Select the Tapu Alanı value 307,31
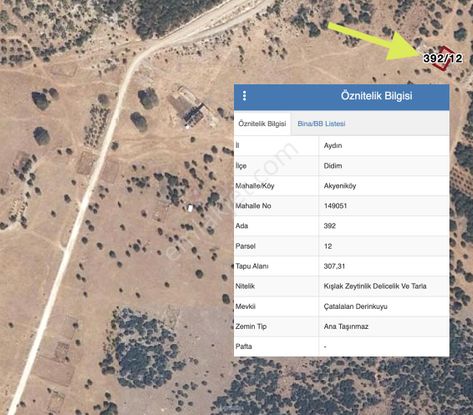This screenshot has width=473, height=415. pos(334,266)
